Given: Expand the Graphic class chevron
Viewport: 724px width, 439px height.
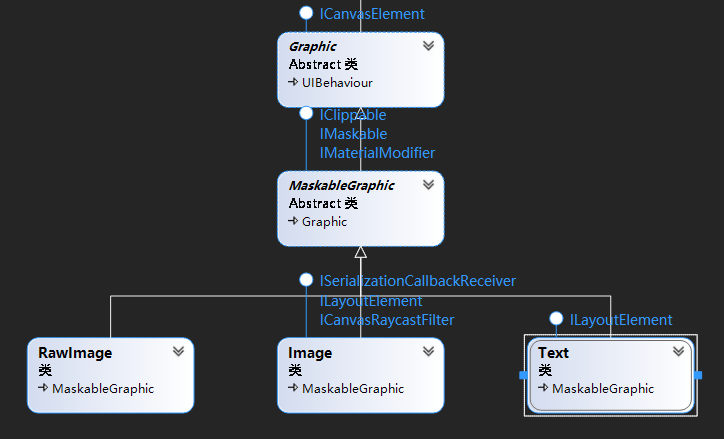Looking at the screenshot, I should click(428, 45).
